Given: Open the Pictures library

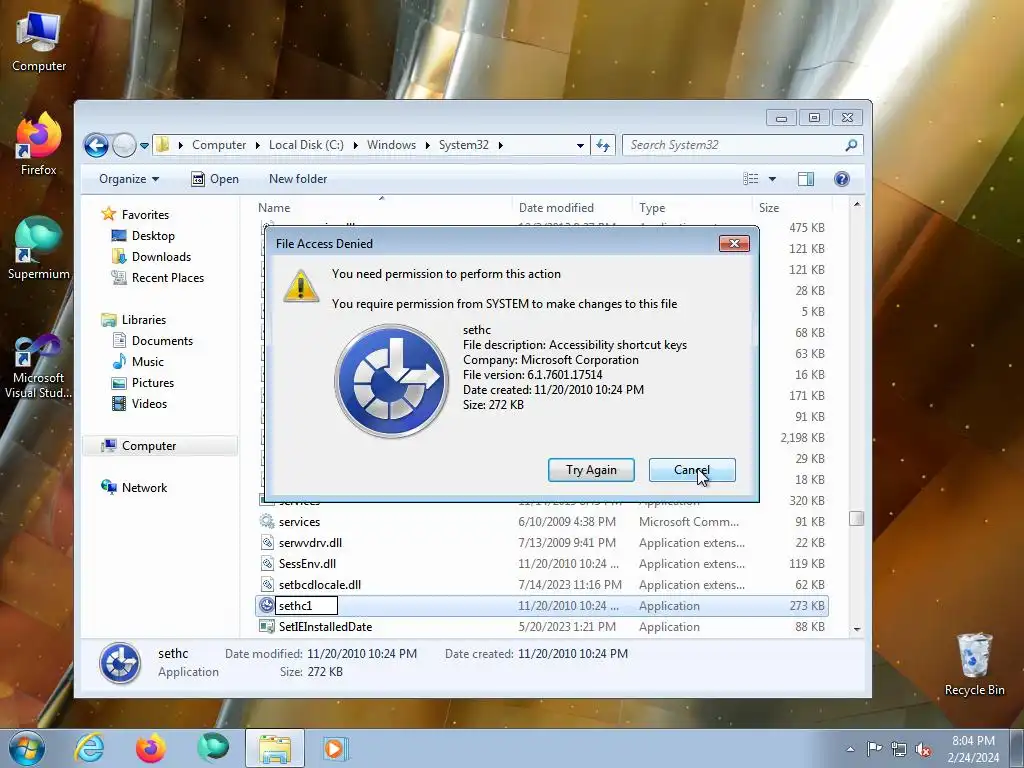Looking at the screenshot, I should 153,383.
